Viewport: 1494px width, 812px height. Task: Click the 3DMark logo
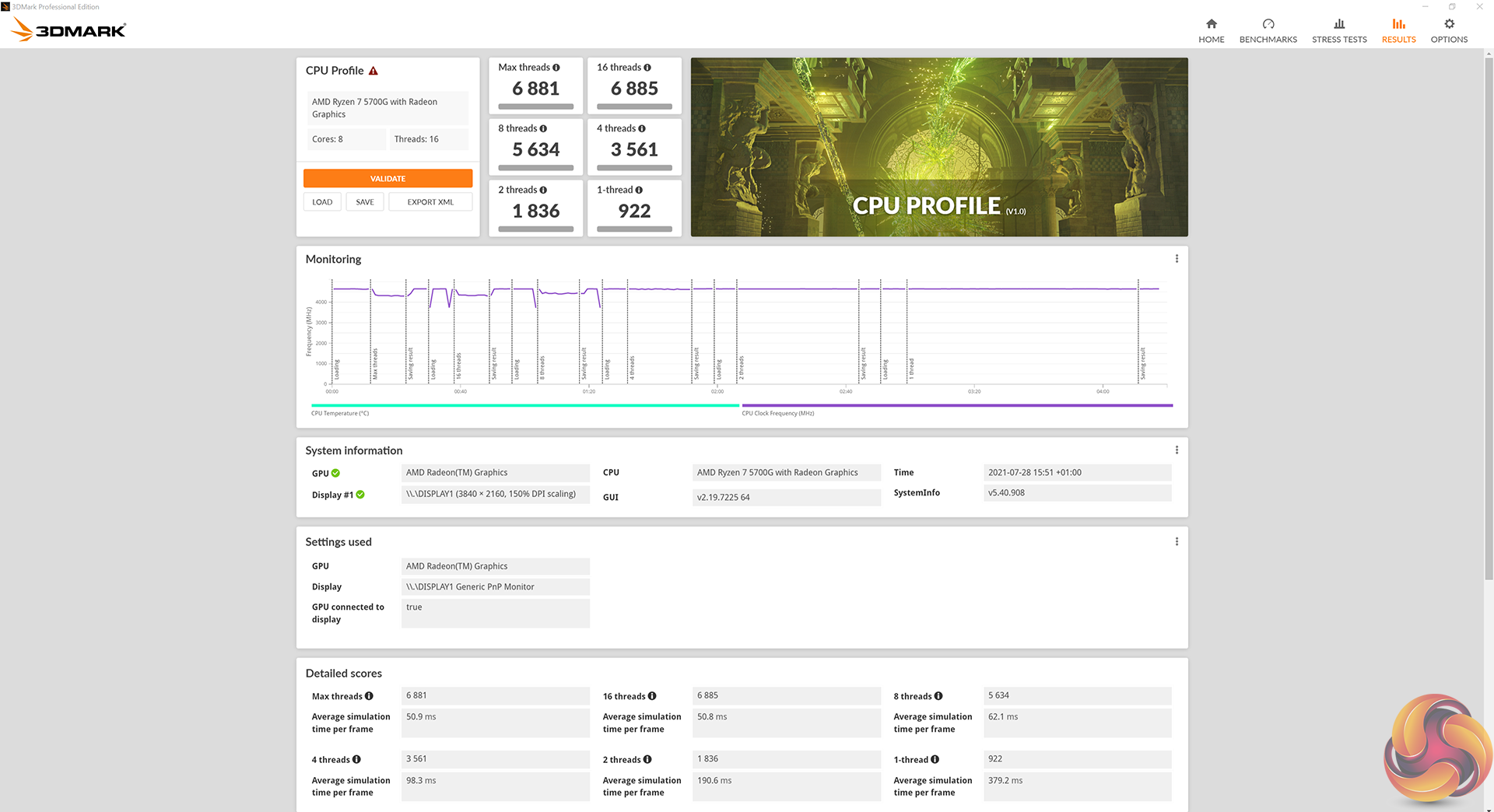[x=68, y=30]
